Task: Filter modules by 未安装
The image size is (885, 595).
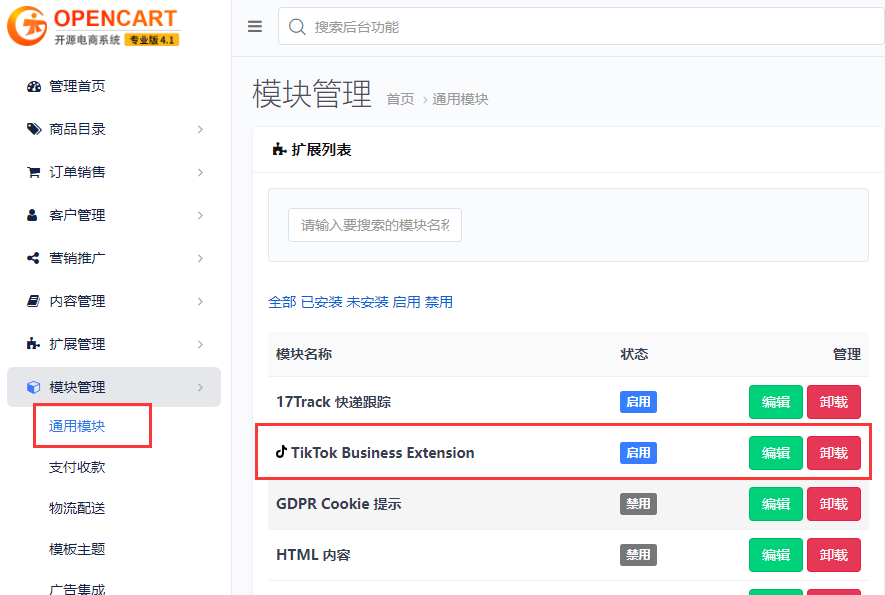Action: [367, 302]
